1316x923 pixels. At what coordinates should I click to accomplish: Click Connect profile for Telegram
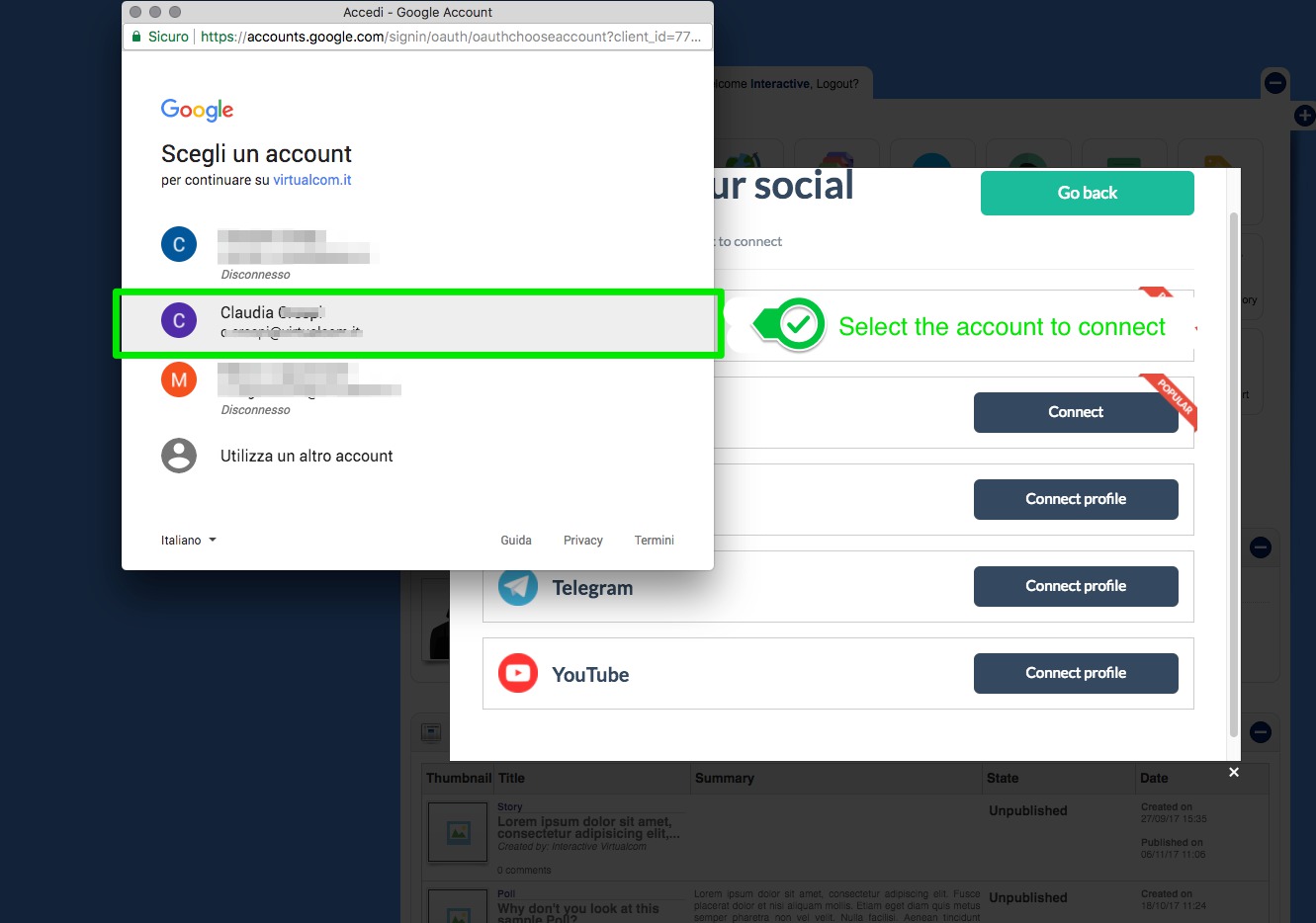(x=1076, y=586)
